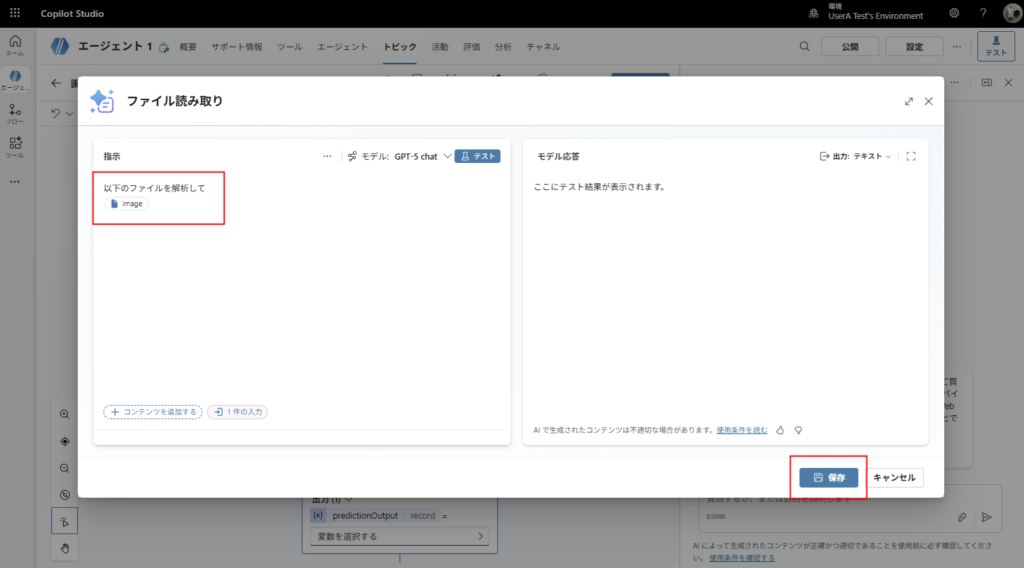Select the hand pan tool
The width and height of the screenshot is (1024, 568).
point(65,548)
